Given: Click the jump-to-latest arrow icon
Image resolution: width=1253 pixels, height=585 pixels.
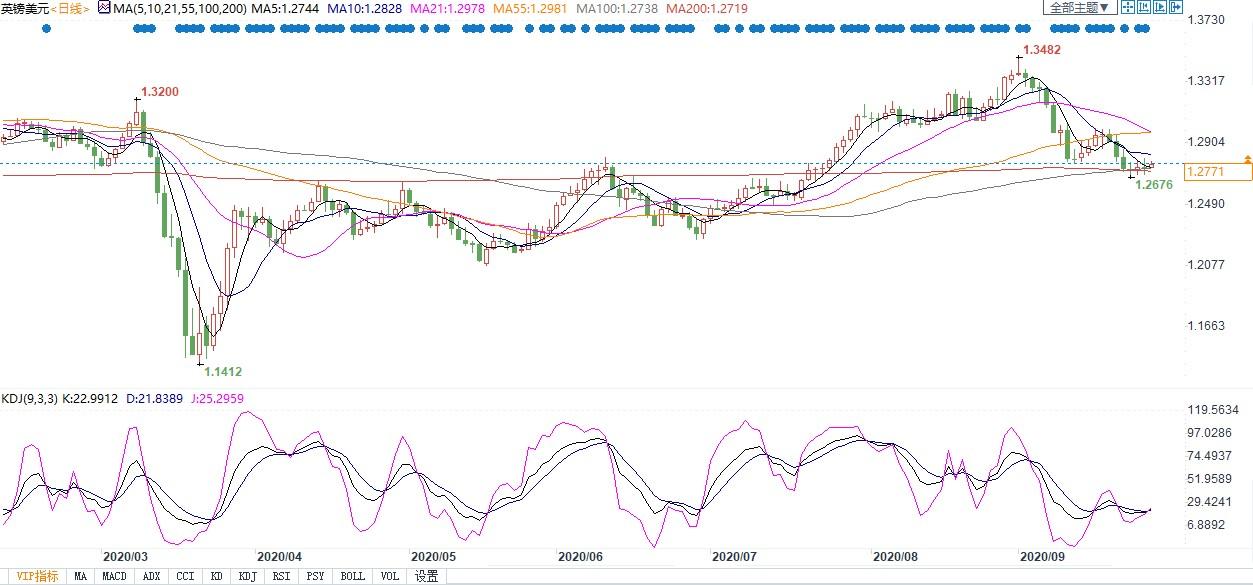Looking at the screenshot, I should (x=1176, y=7).
